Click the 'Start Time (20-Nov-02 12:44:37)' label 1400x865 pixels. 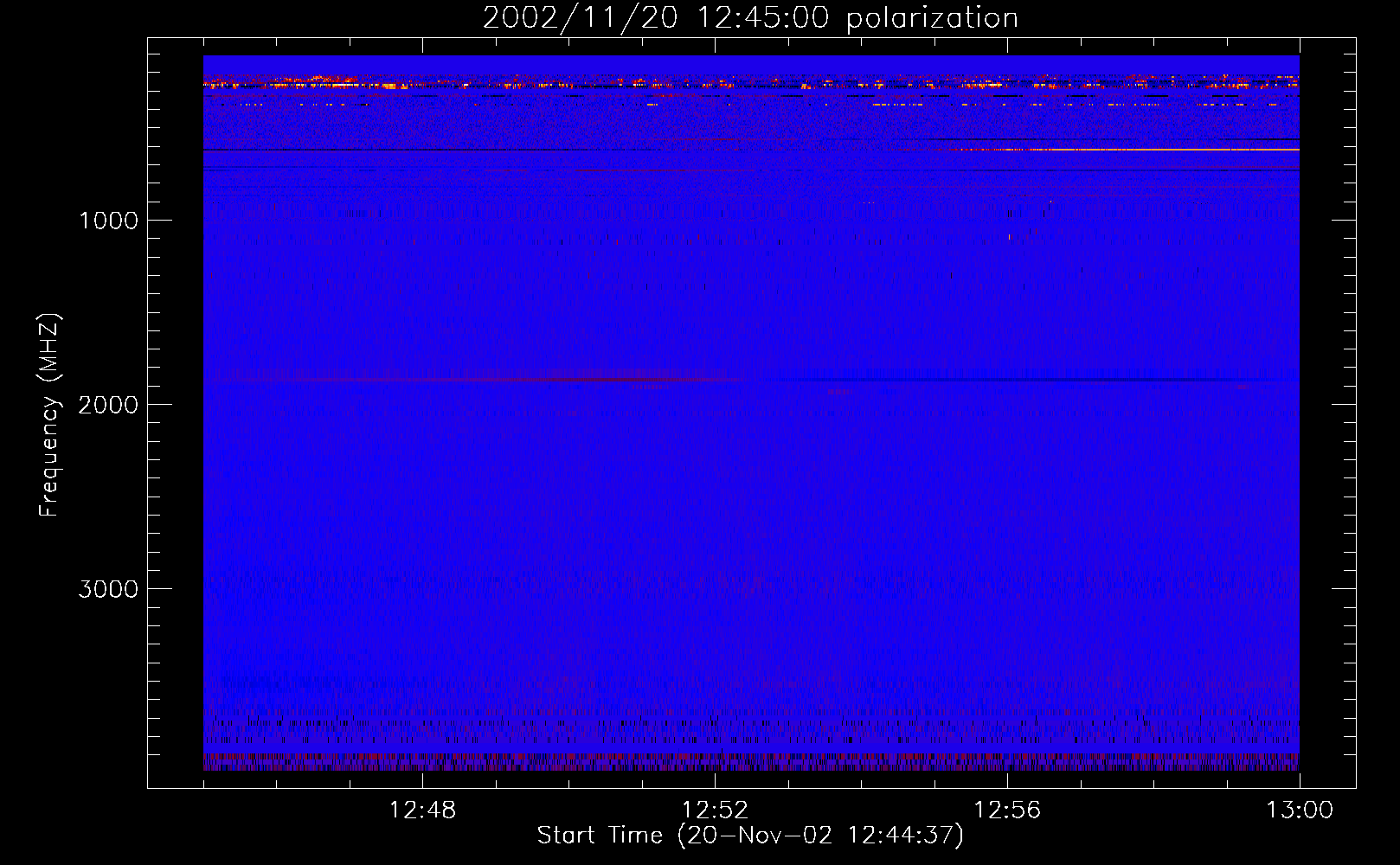tap(750, 836)
